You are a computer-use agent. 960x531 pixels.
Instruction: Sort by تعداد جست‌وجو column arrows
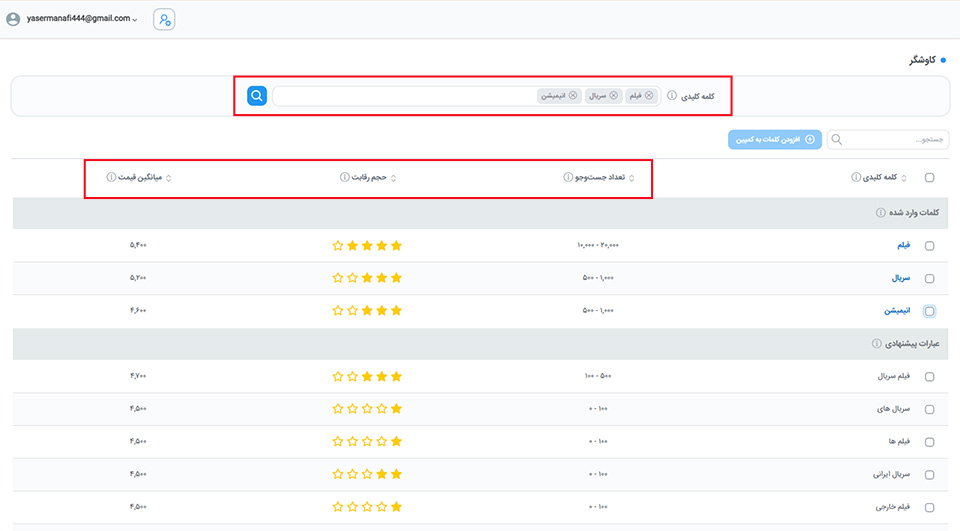point(647,178)
